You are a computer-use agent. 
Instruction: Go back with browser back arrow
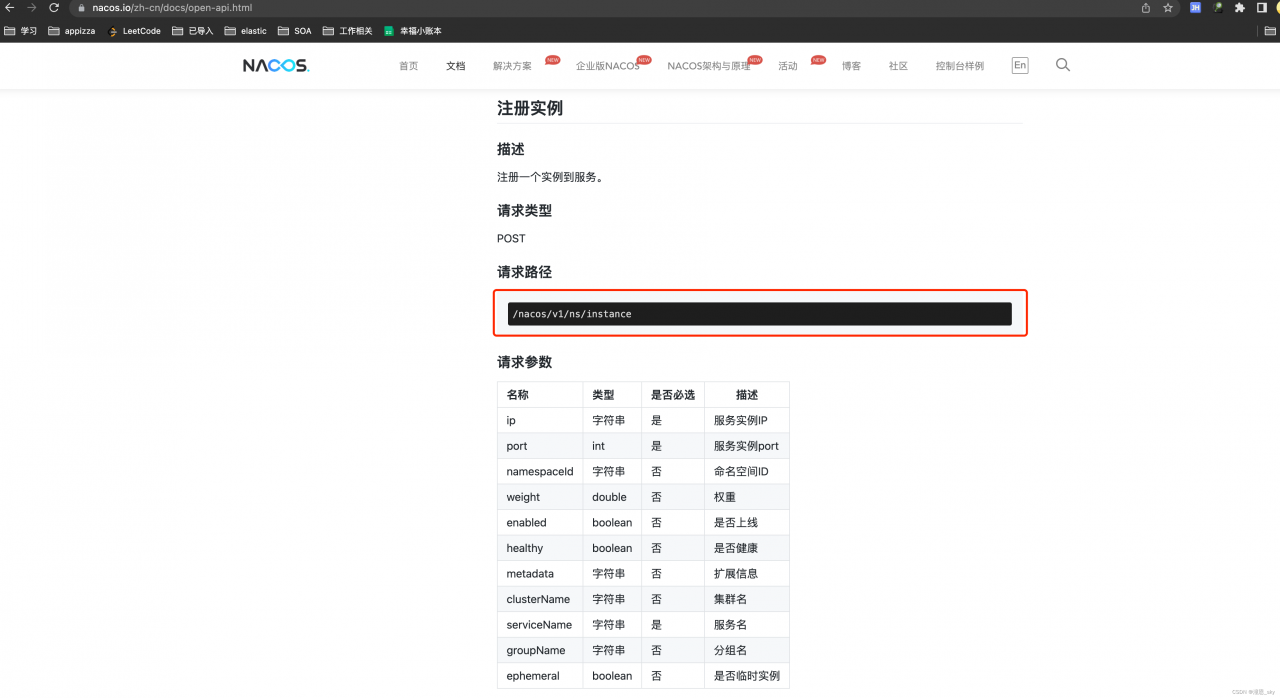[x=9, y=8]
